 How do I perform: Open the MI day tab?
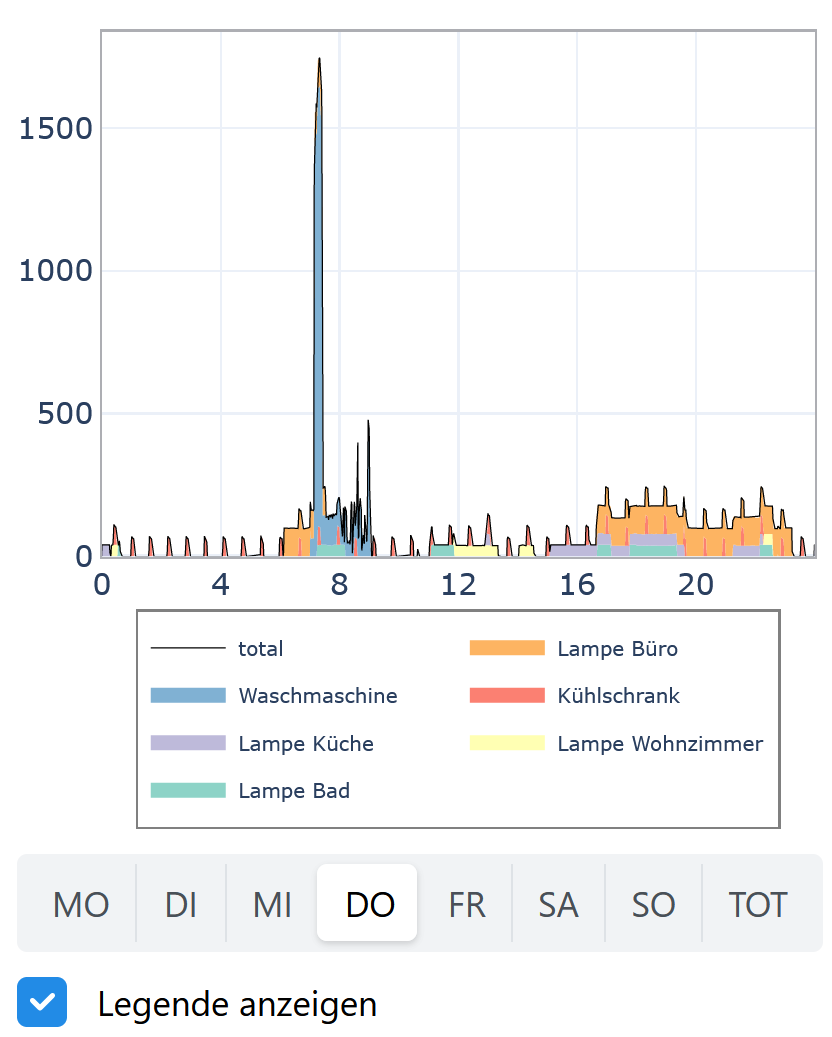(272, 903)
